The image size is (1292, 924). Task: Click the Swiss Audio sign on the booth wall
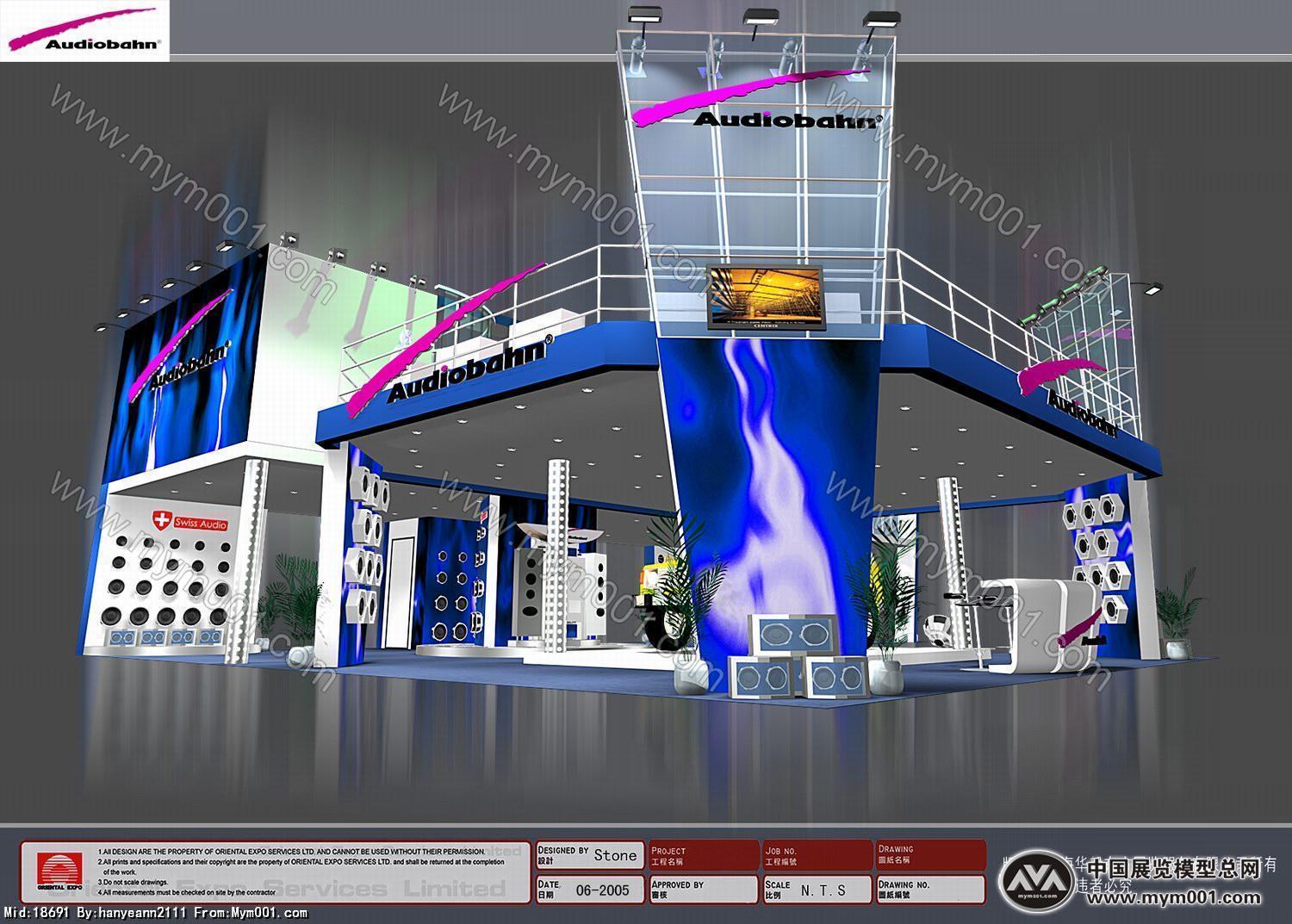(x=190, y=522)
